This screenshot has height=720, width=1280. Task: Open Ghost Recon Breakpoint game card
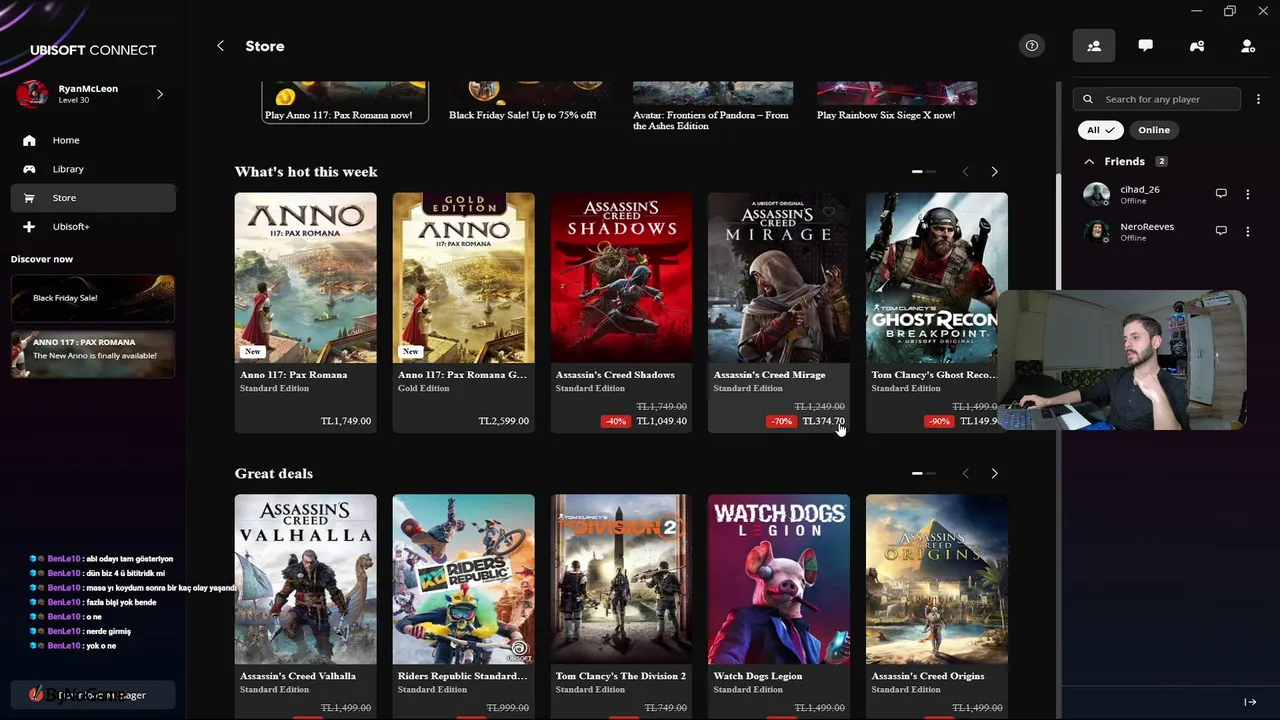937,313
